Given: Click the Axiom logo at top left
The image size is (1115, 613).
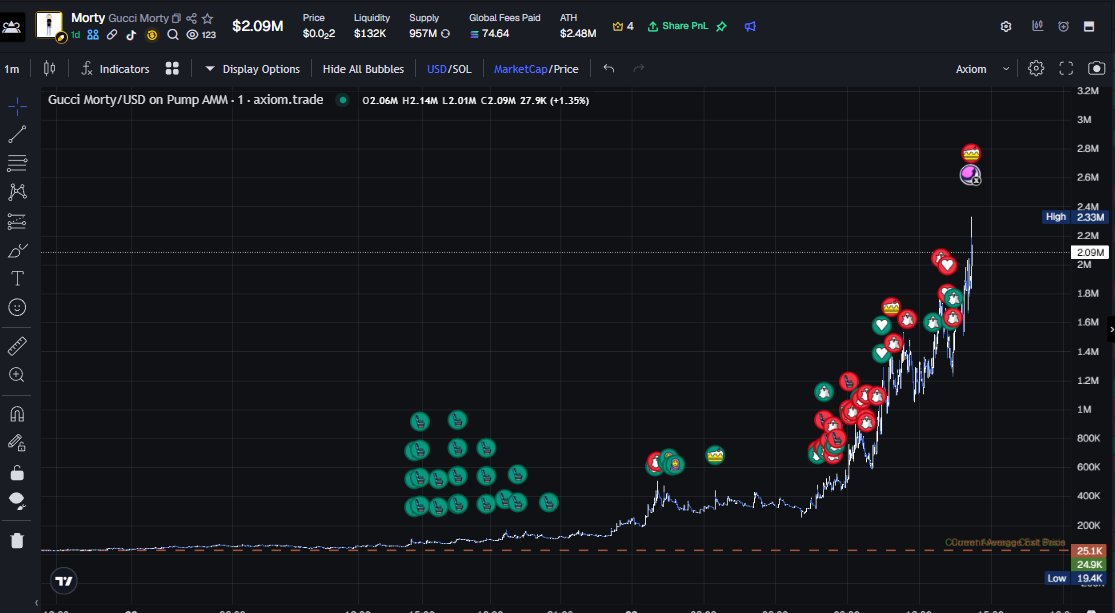Looking at the screenshot, I should (x=12, y=27).
